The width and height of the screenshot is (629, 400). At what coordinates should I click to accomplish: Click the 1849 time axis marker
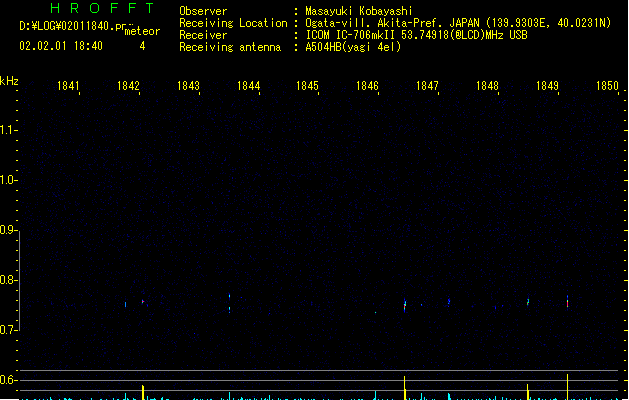(547, 86)
